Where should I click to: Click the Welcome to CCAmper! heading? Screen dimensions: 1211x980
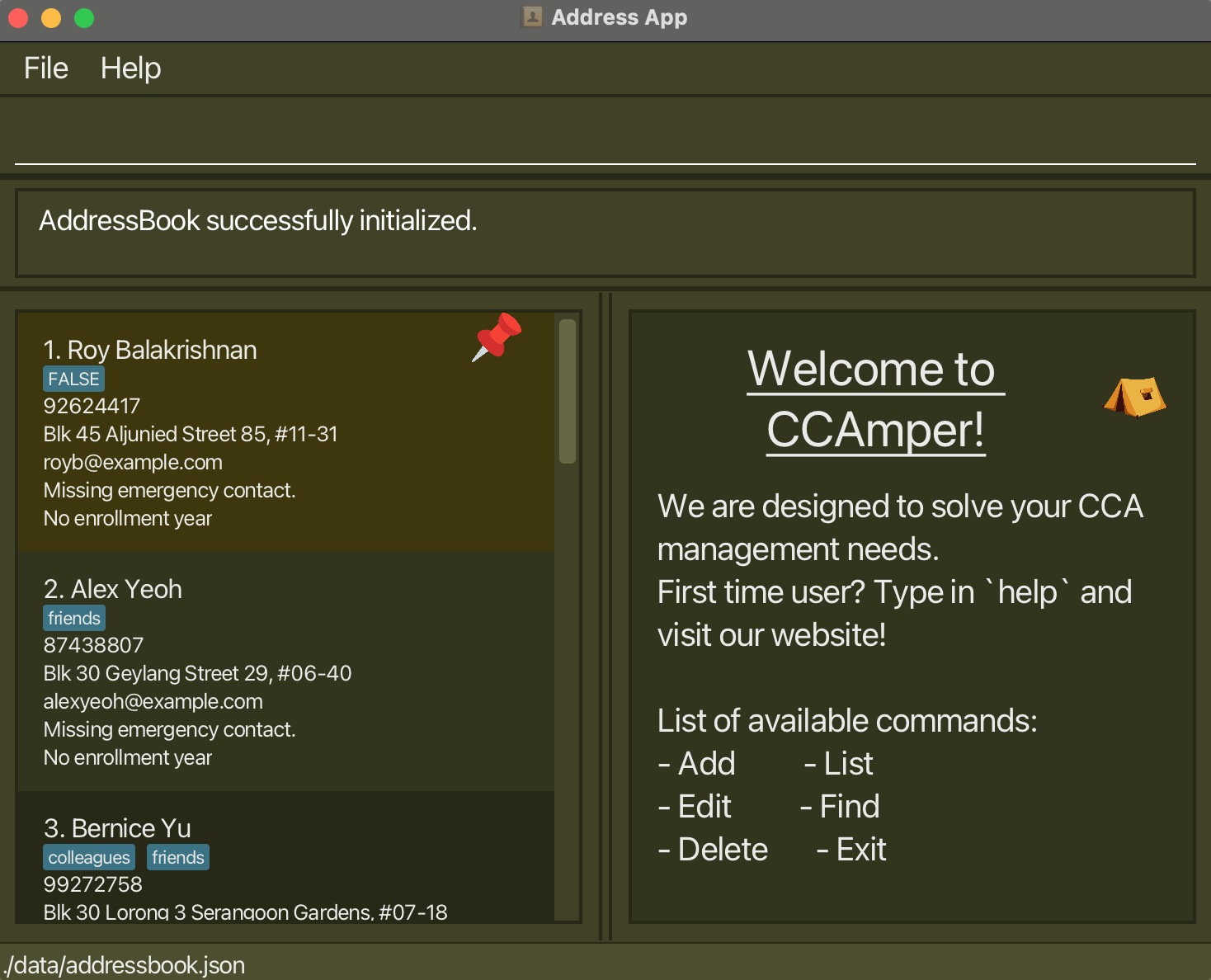[875, 399]
